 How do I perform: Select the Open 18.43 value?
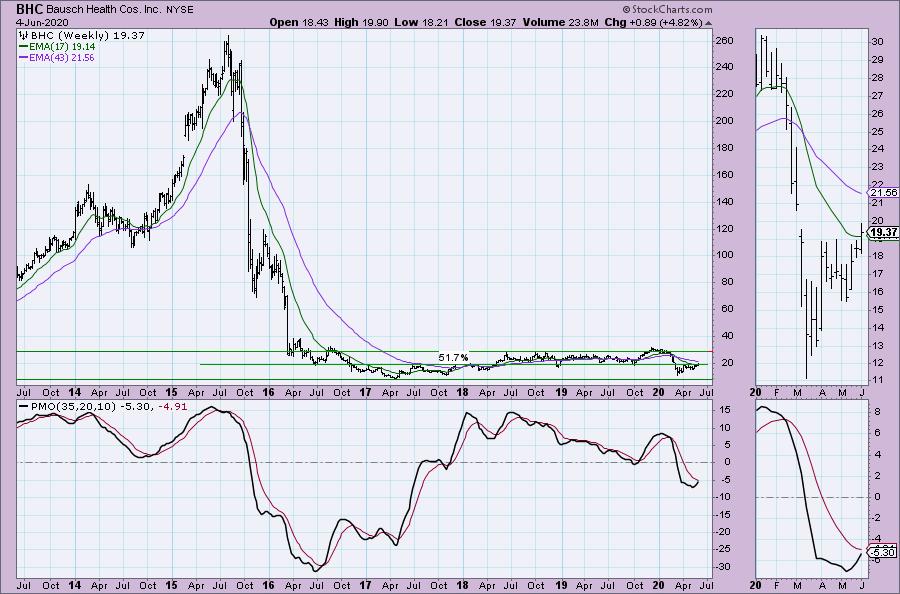tap(298, 22)
